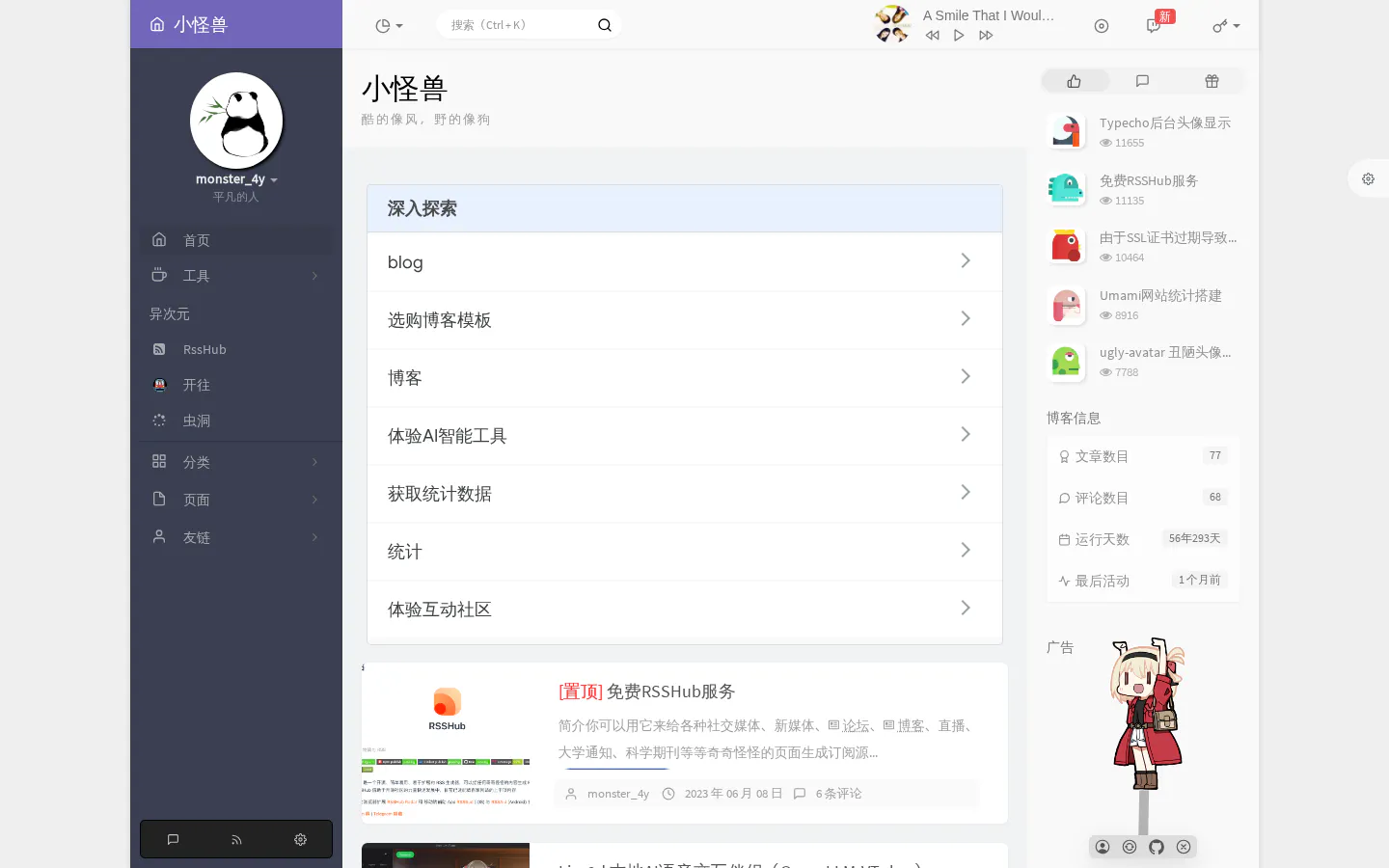This screenshot has height=868, width=1389.
Task: Click the album cover of the playing song
Action: point(892,24)
